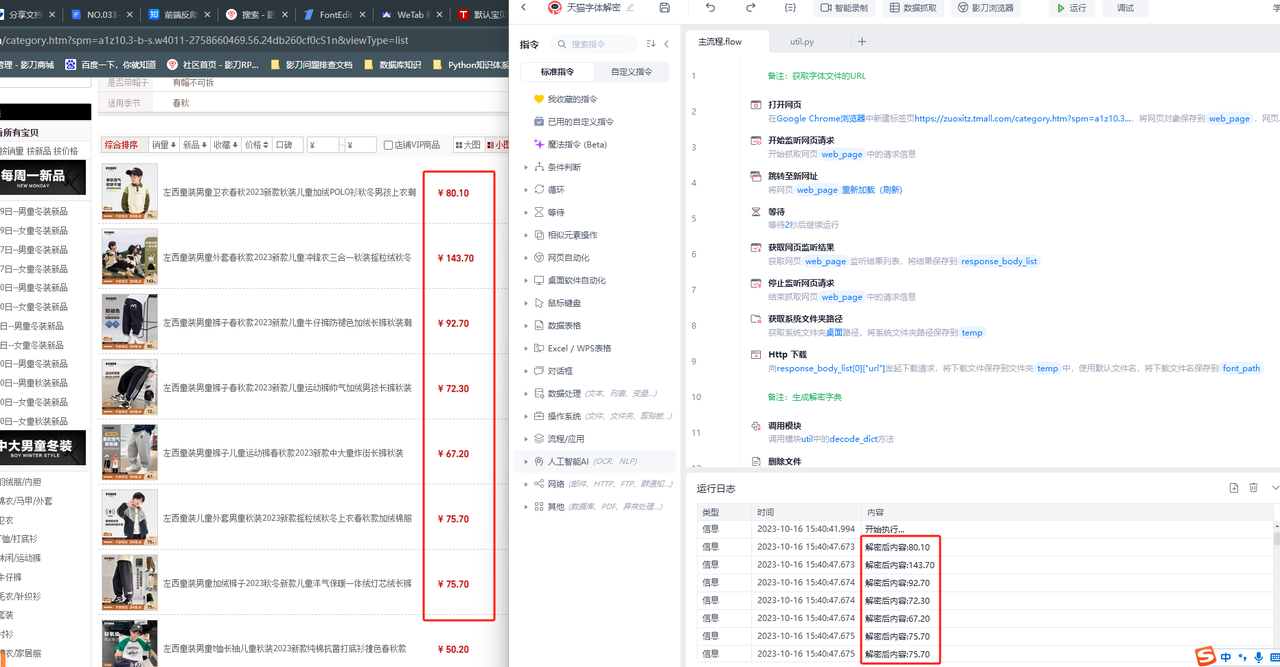Select the 大图 view toggle

(x=467, y=145)
